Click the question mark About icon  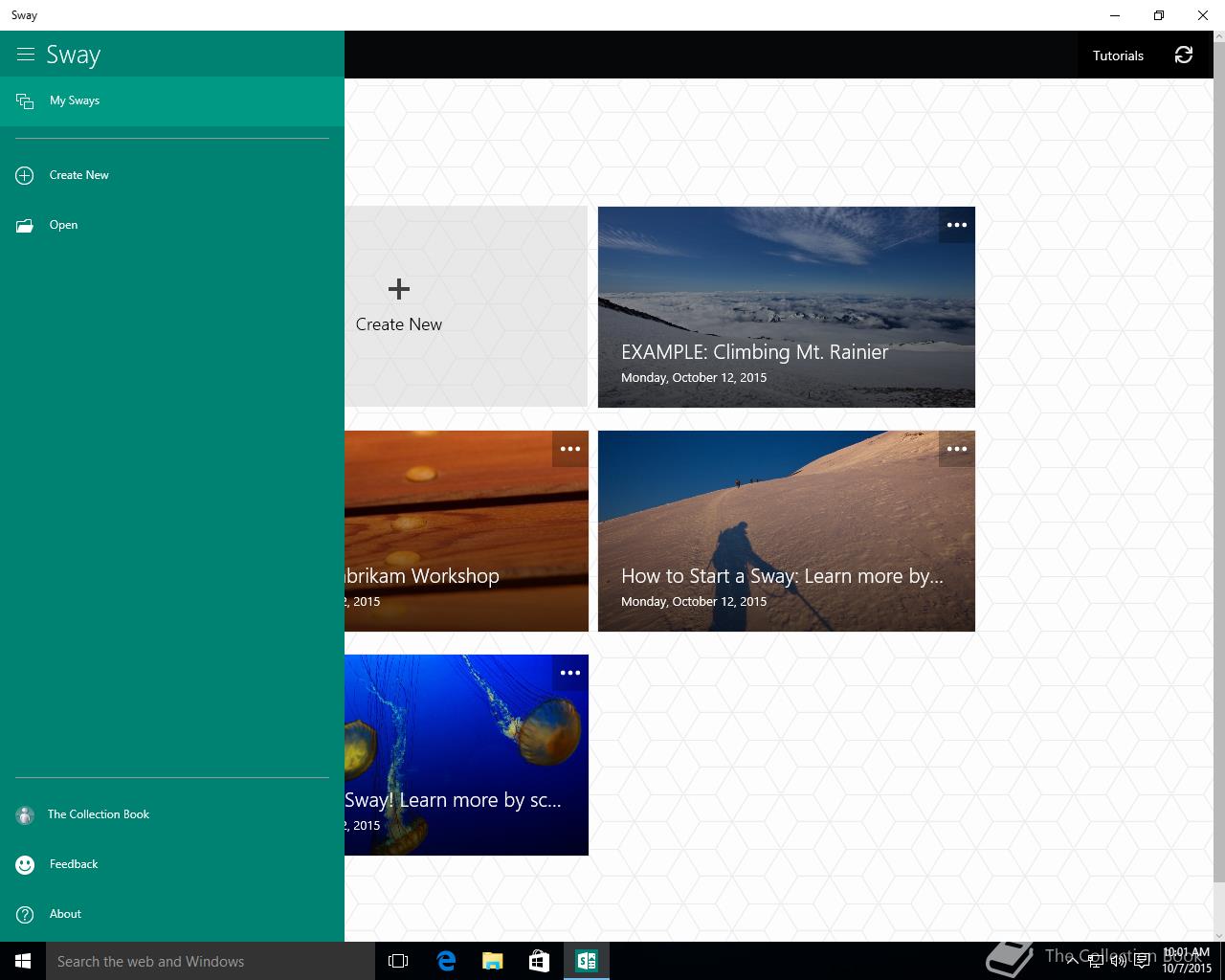click(x=25, y=915)
